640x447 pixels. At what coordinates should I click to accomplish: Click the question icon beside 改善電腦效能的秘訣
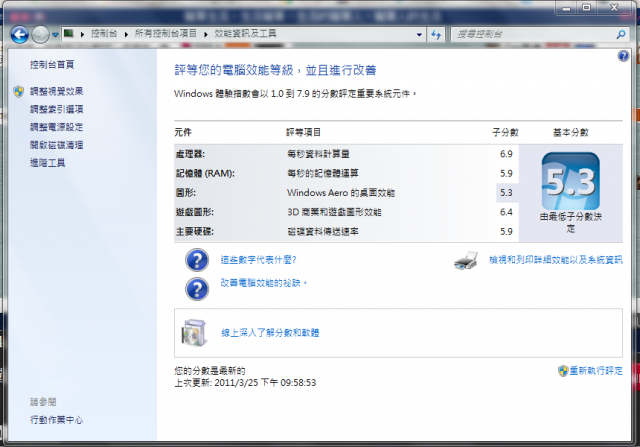(197, 289)
